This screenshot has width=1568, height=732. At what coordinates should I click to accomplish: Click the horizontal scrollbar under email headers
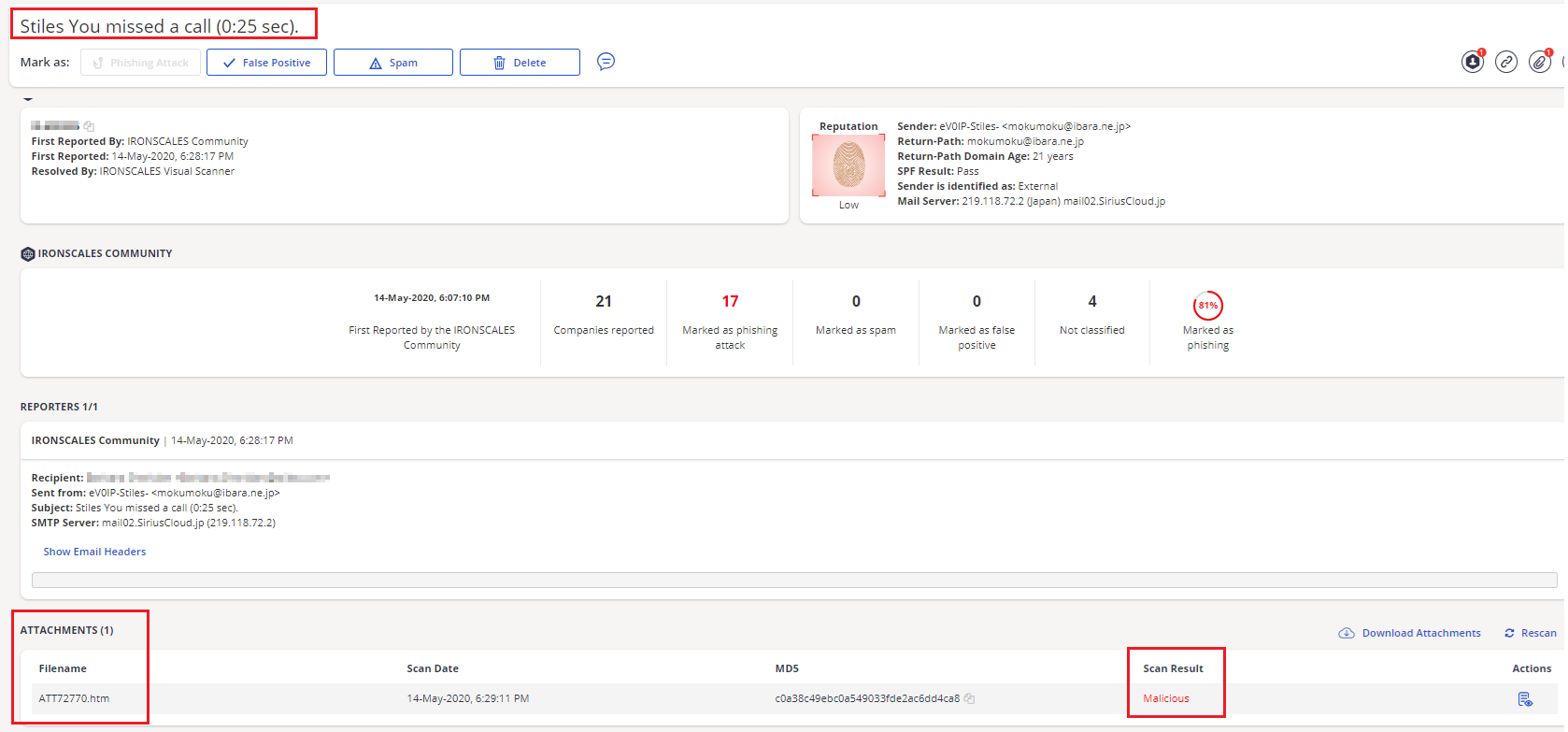(794, 581)
